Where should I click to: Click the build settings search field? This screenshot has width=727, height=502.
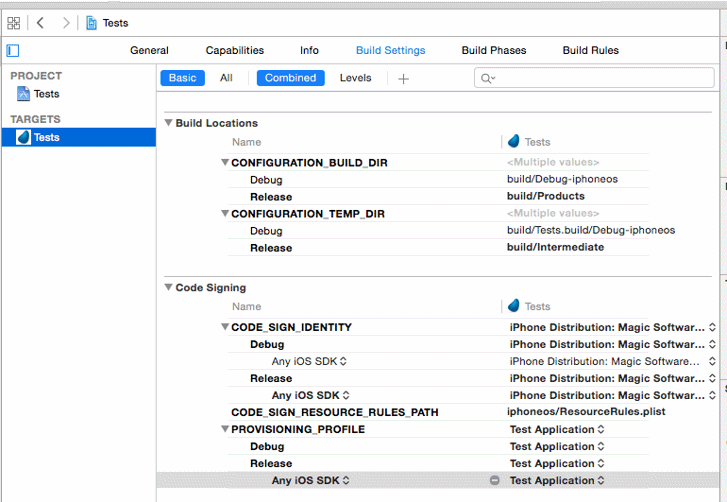coord(594,78)
